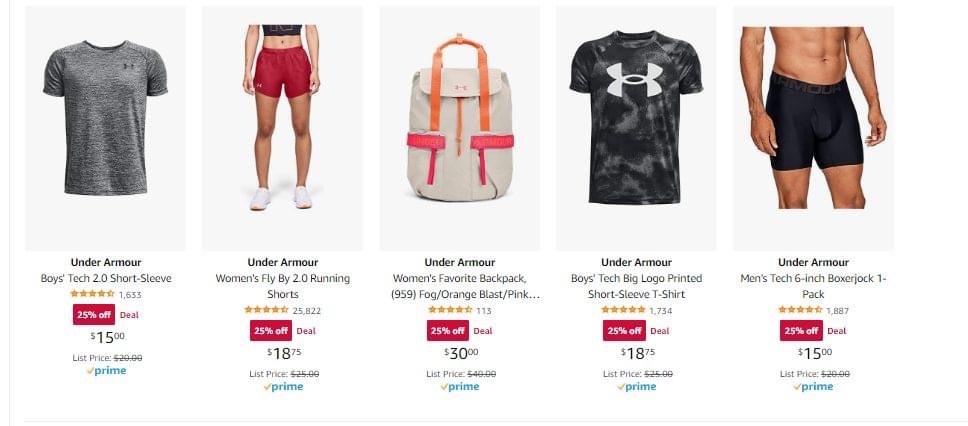968x426 pixels.
Task: Click the $30.00 price of the backpack
Action: point(461,353)
